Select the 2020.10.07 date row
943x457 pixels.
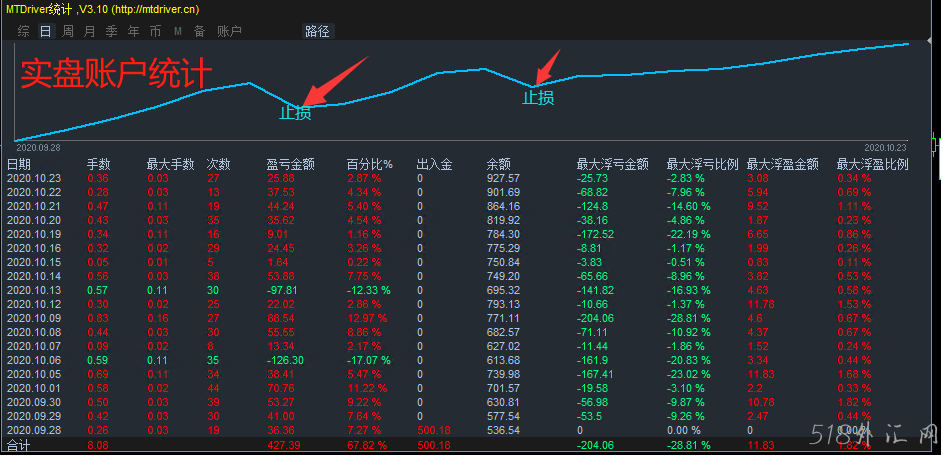click(35, 346)
